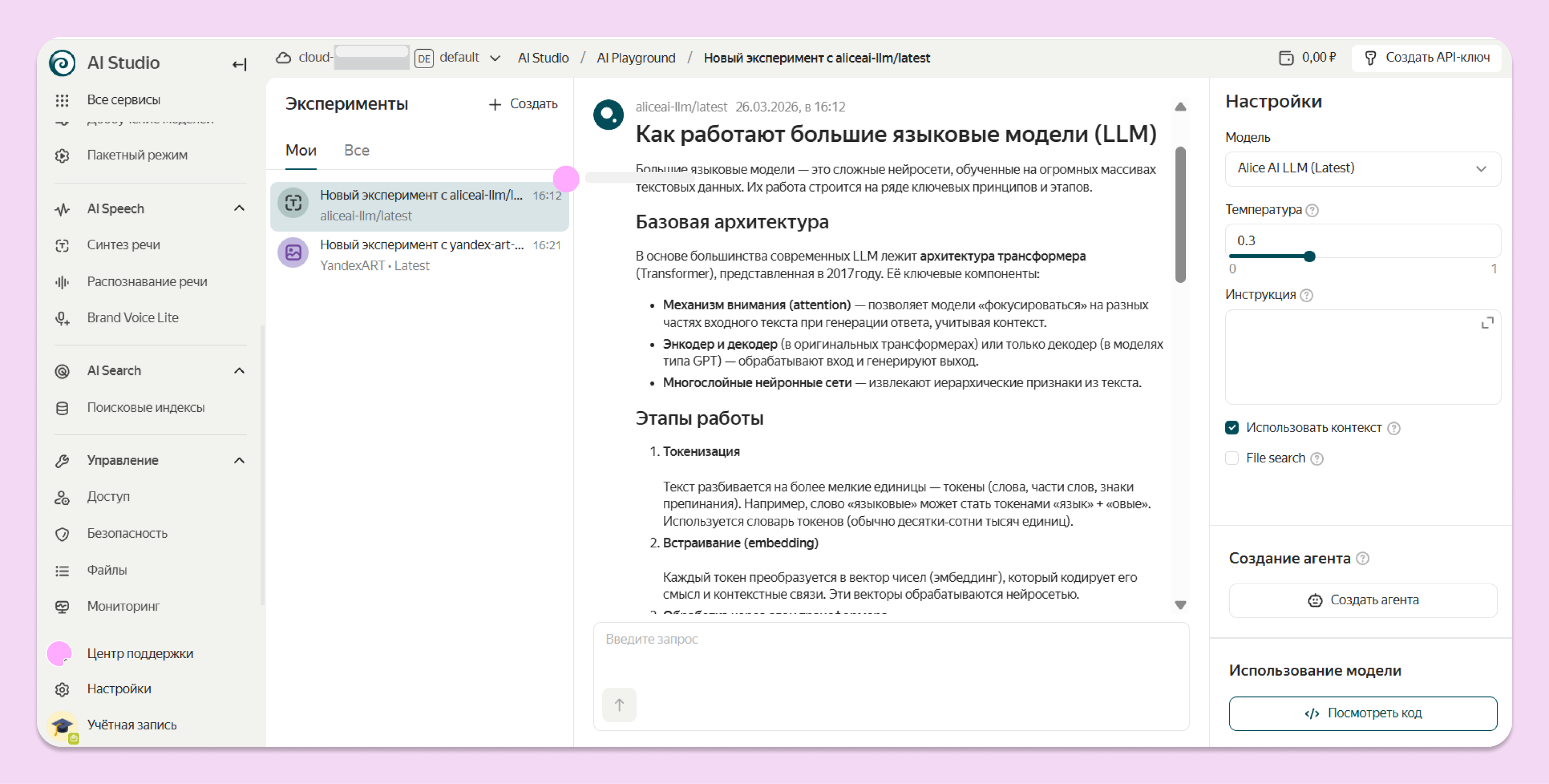Expand the Инструкция field with the expand icon
The image size is (1549, 784).
click(1487, 324)
